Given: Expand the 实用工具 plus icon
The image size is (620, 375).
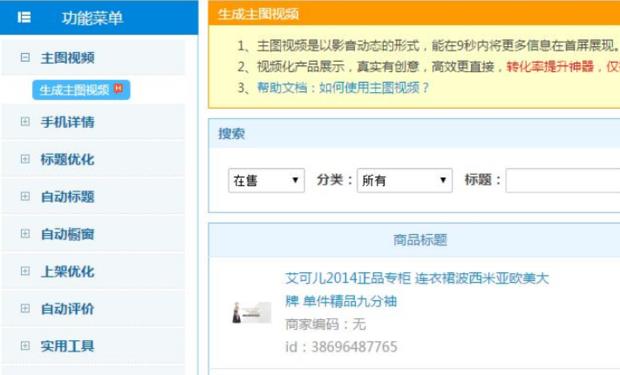Looking at the screenshot, I should 25,346.
